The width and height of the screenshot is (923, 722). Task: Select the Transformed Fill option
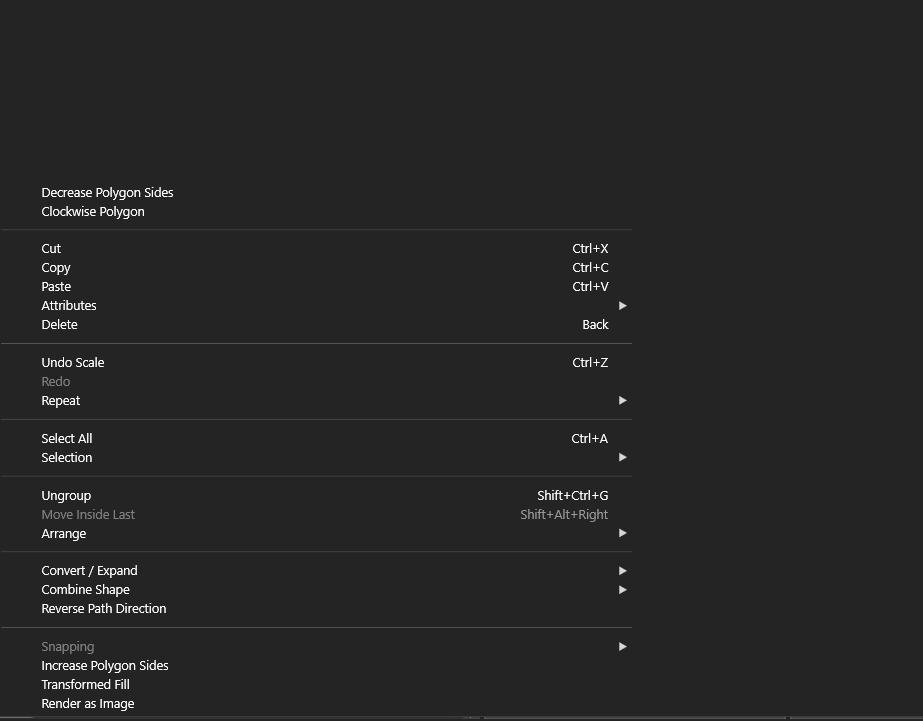pyautogui.click(x=86, y=685)
